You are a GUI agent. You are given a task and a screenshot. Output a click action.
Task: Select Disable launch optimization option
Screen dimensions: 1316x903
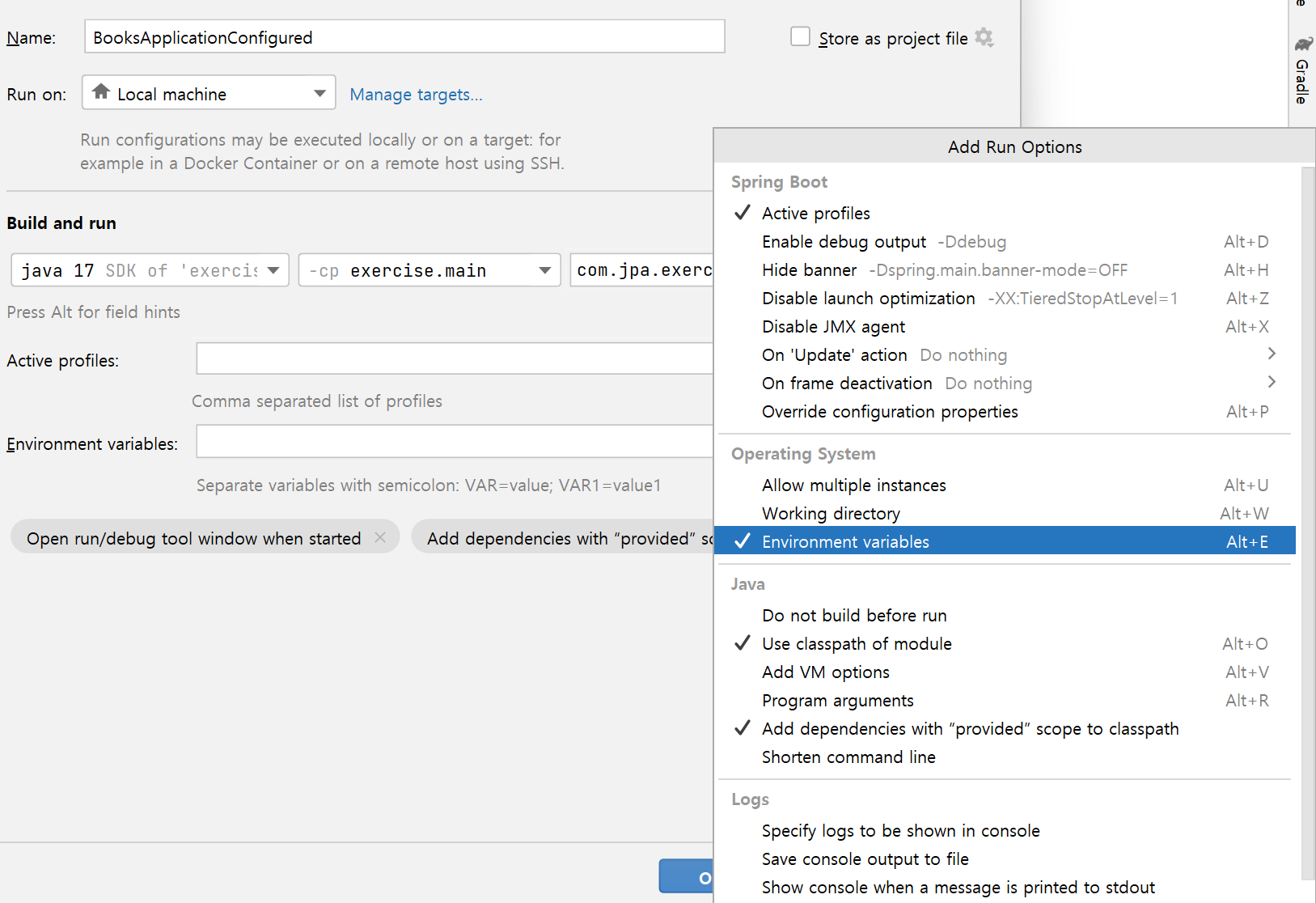[x=1005, y=299]
